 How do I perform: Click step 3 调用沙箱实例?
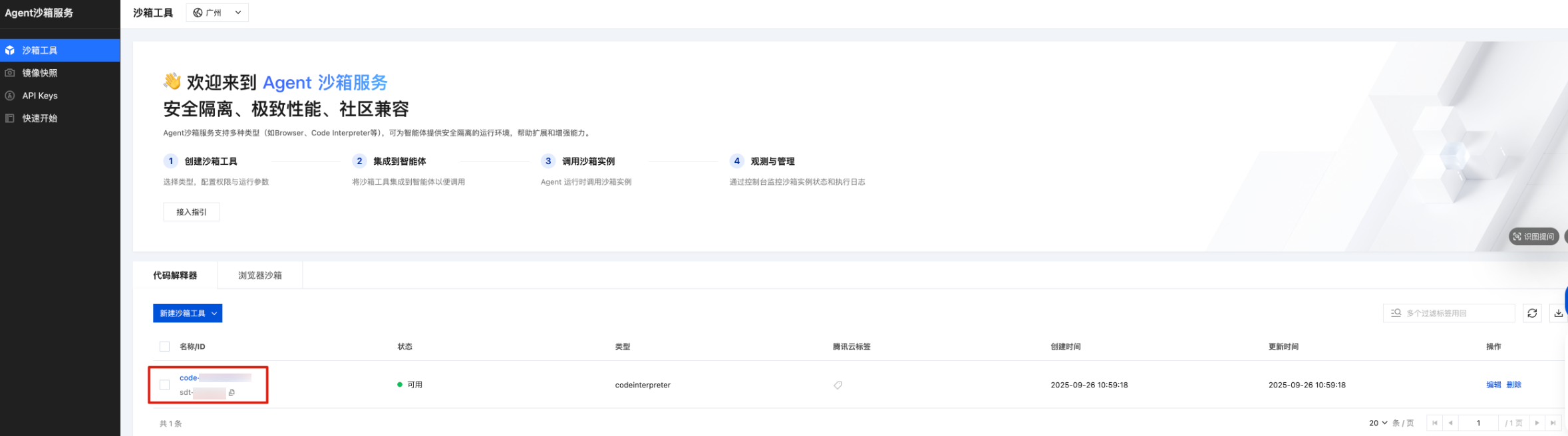click(579, 161)
